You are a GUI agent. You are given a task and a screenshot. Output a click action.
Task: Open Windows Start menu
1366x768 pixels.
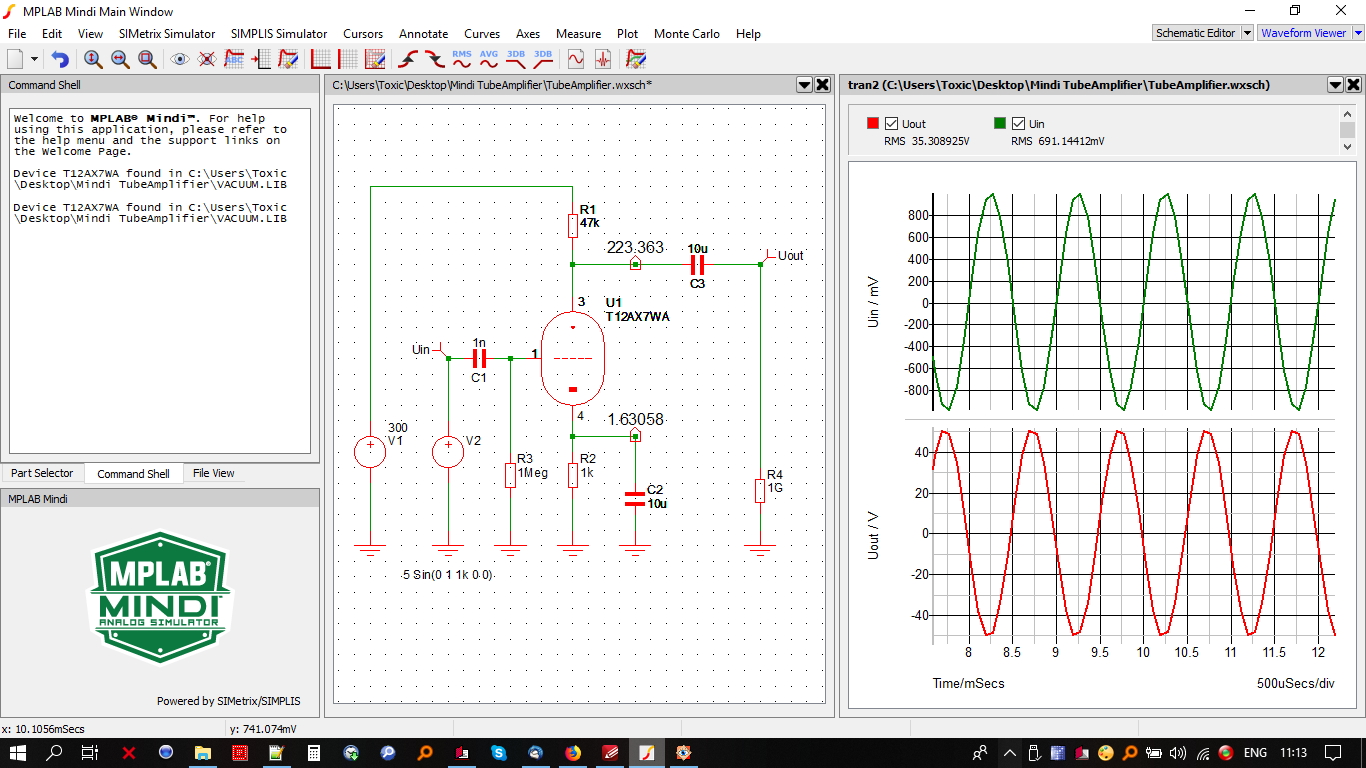tap(18, 753)
